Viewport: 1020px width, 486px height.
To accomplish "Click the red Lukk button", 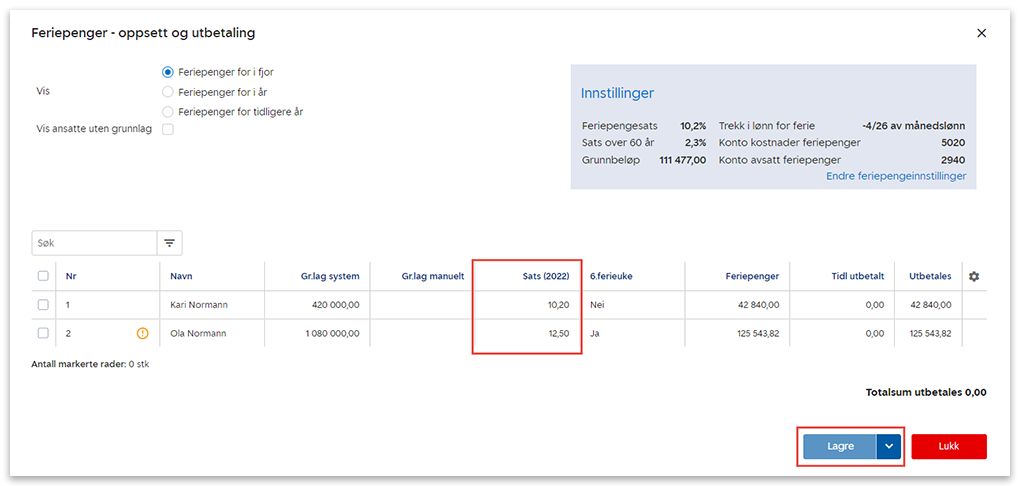I will pyautogui.click(x=948, y=446).
